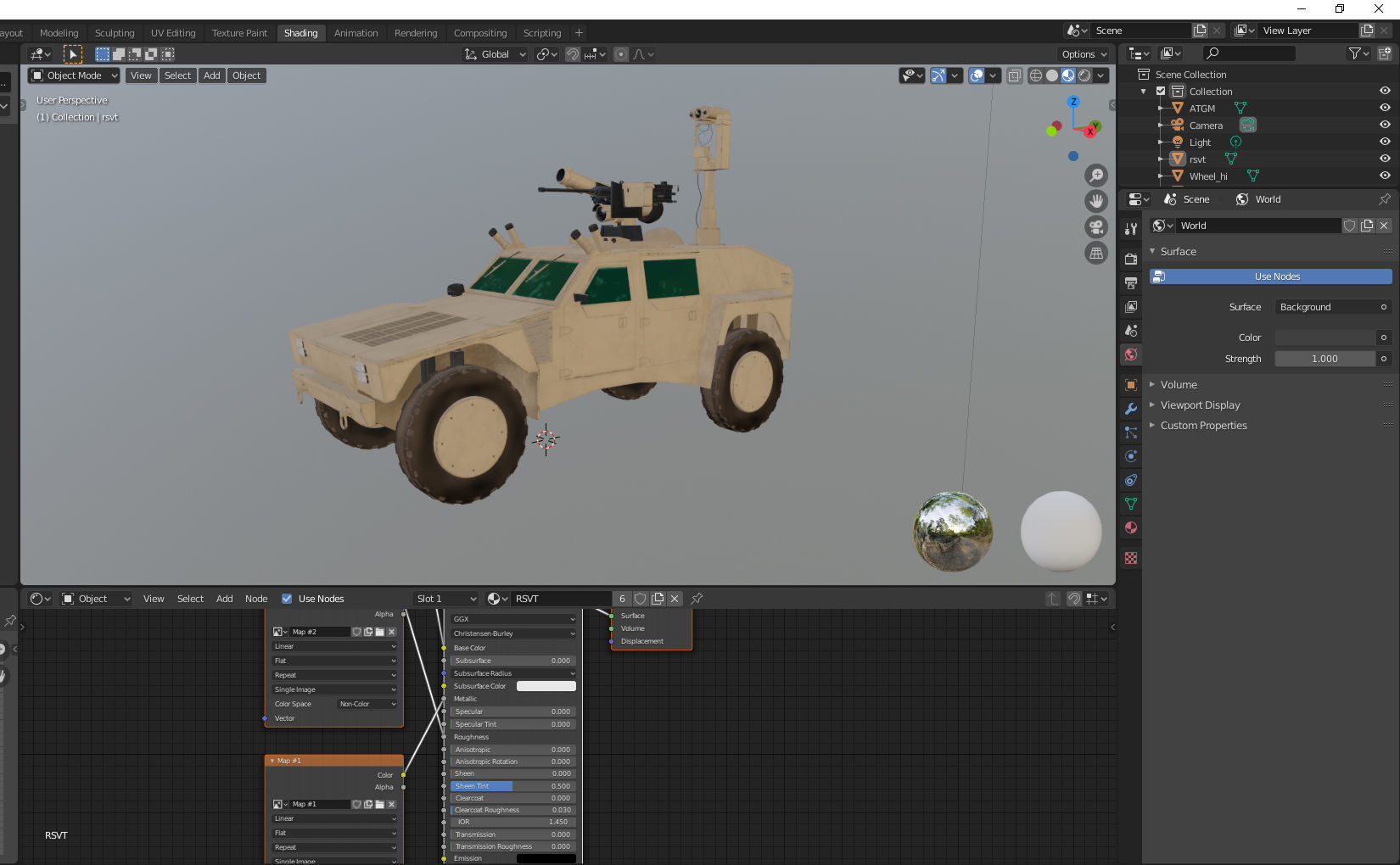
Task: Open the viewport View menu
Action: (x=141, y=75)
